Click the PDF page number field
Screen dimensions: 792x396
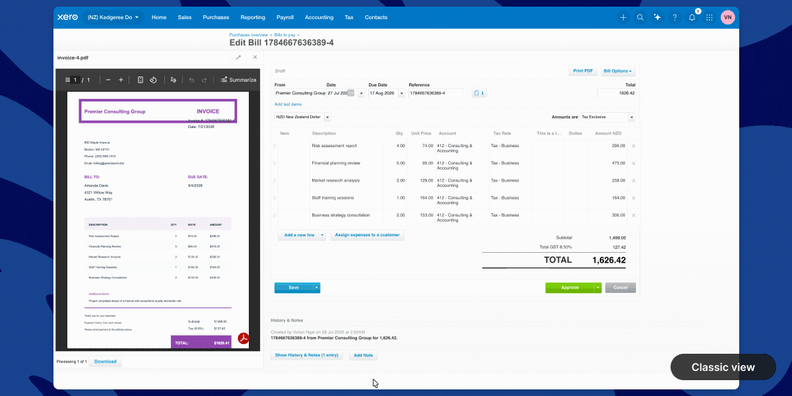point(75,80)
